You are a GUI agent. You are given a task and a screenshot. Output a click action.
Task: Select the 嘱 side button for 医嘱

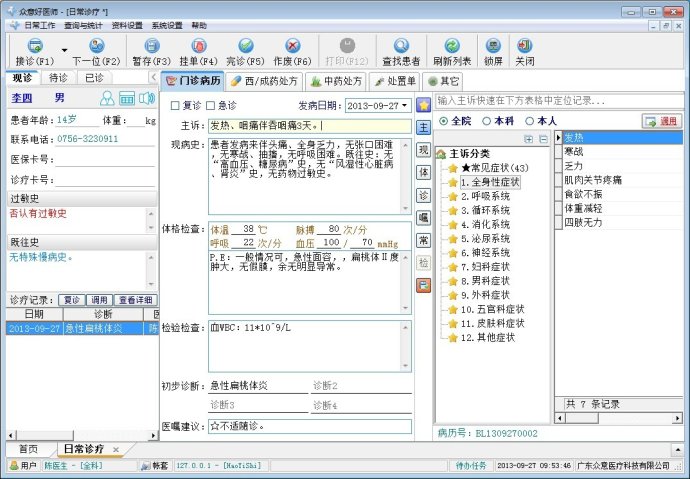point(423,217)
